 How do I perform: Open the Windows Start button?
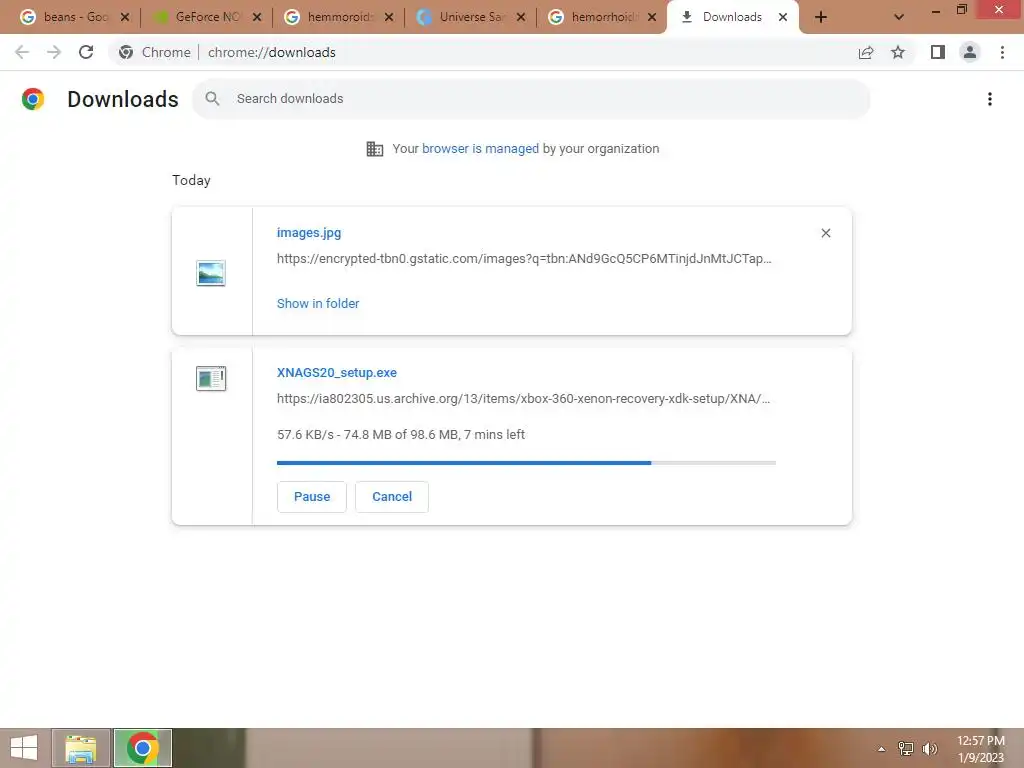pyautogui.click(x=24, y=748)
